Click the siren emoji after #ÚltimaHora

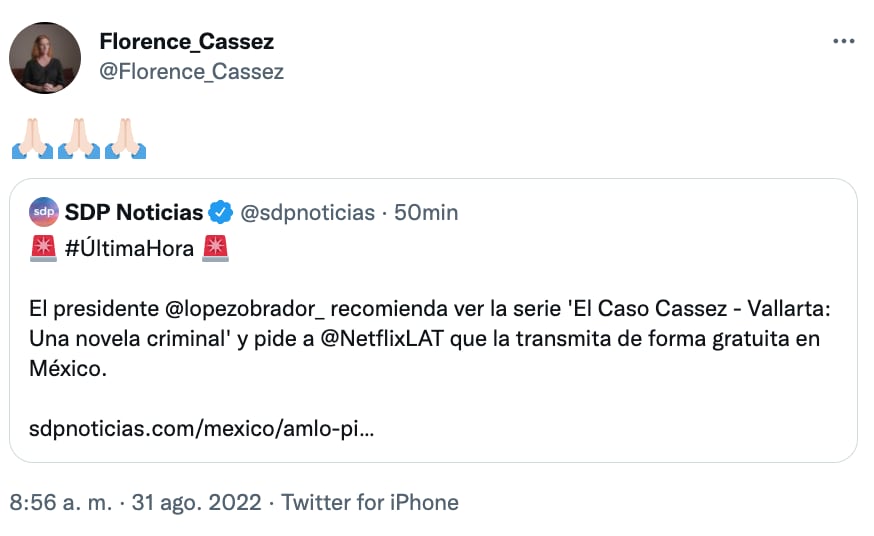(216, 249)
